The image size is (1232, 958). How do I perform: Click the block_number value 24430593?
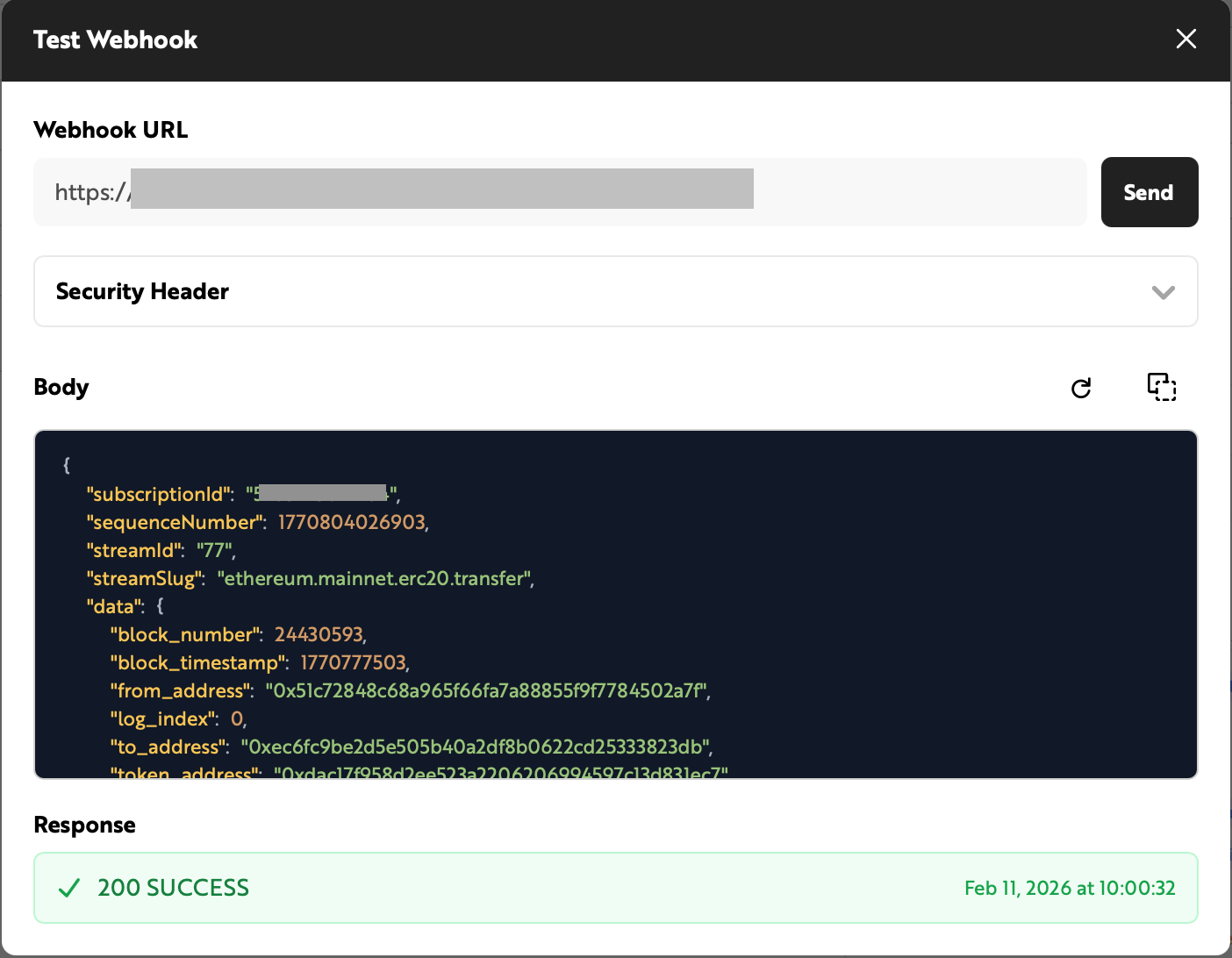coord(319,635)
